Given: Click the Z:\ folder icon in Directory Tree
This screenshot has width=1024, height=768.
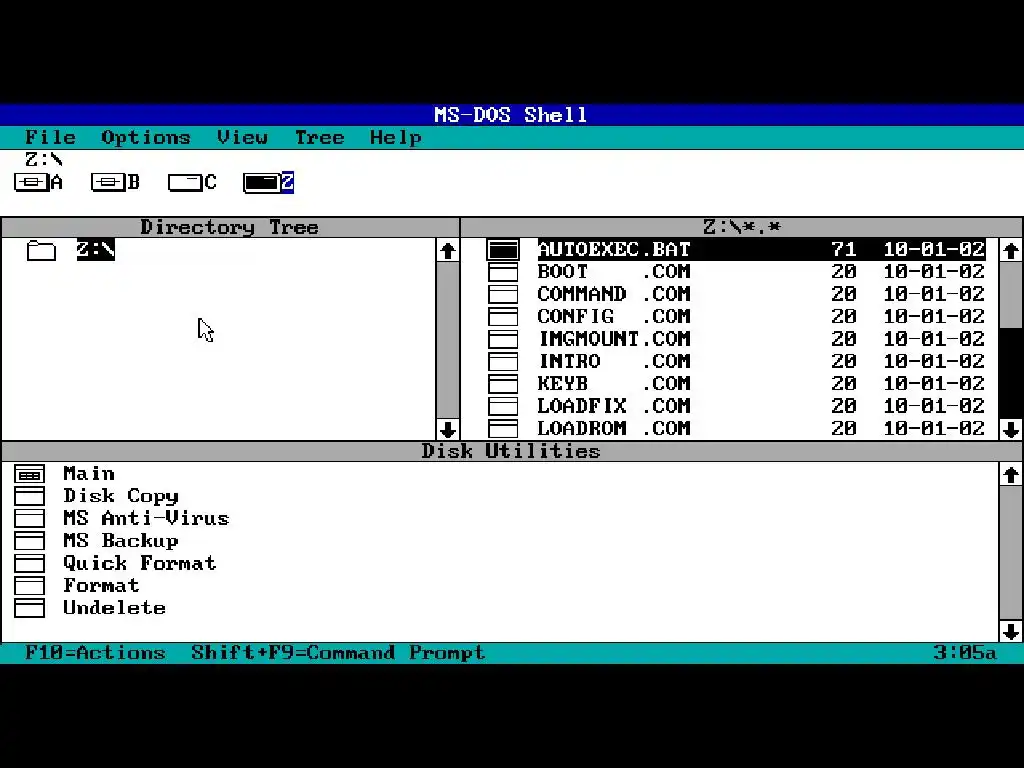Looking at the screenshot, I should [x=41, y=250].
